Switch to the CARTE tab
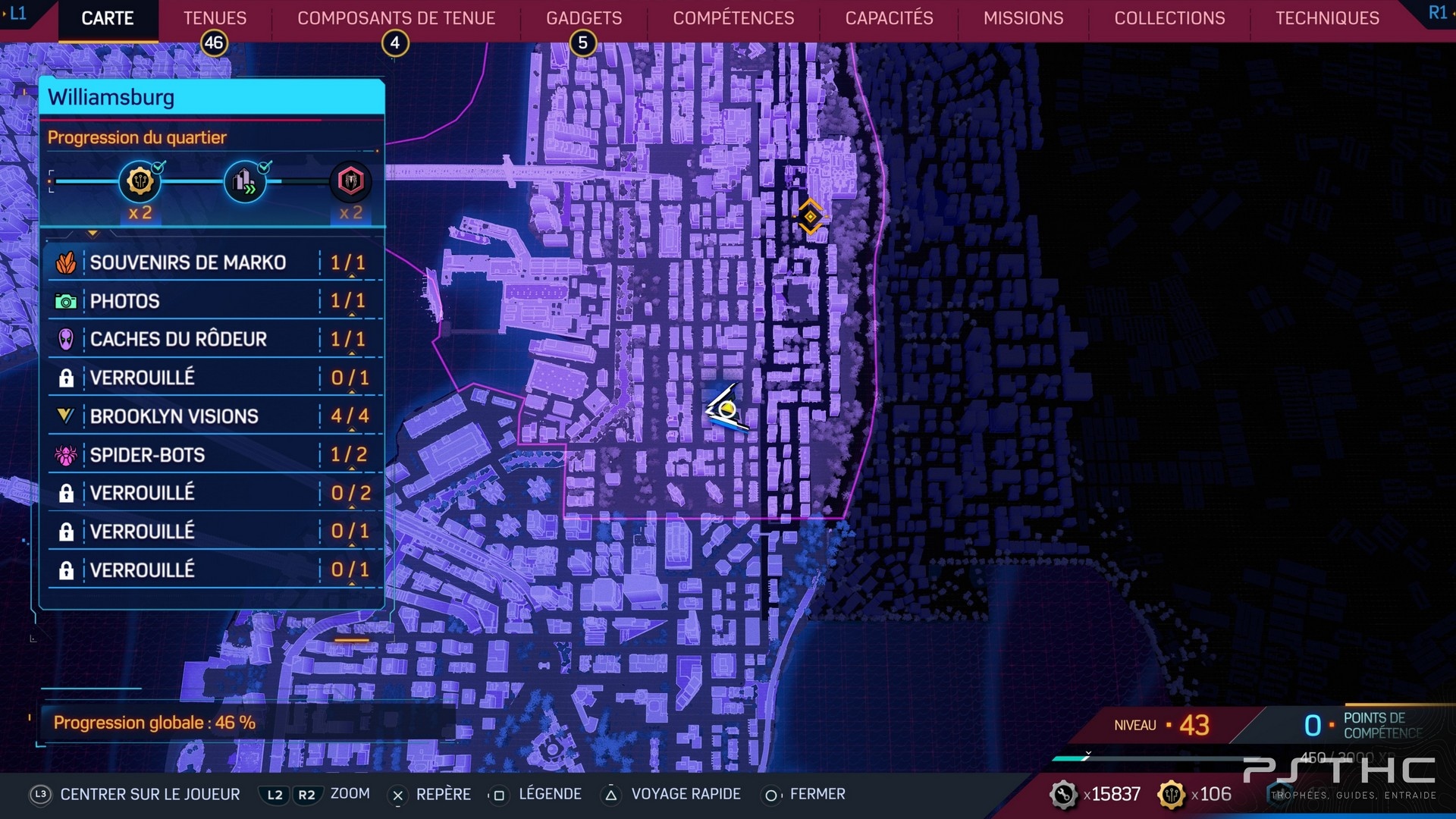 [108, 18]
